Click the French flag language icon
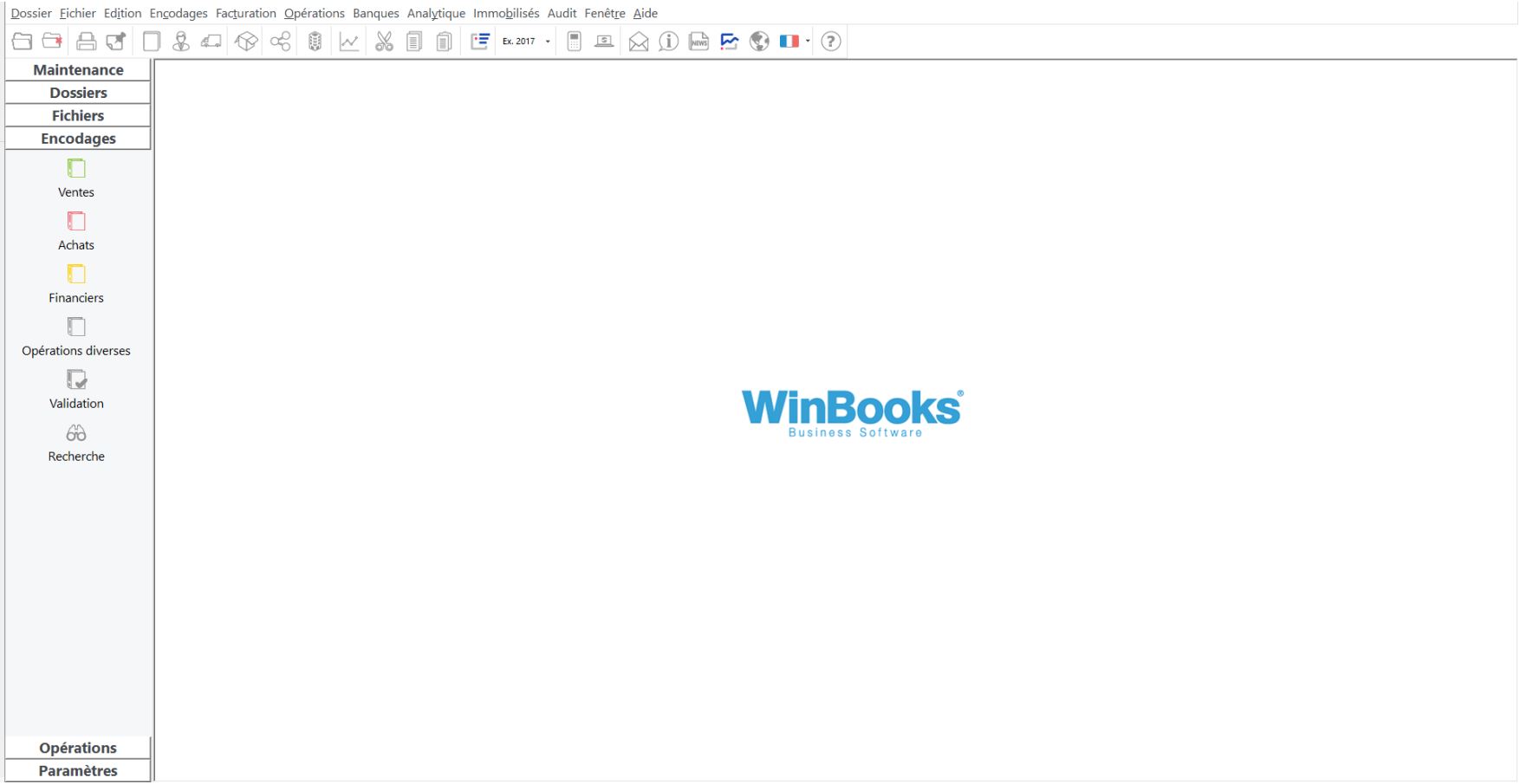 coord(789,41)
